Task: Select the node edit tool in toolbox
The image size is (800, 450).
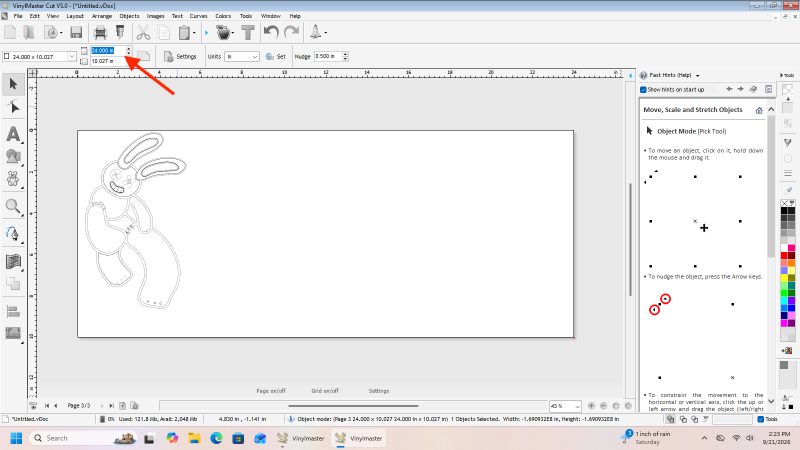Action: tap(13, 107)
